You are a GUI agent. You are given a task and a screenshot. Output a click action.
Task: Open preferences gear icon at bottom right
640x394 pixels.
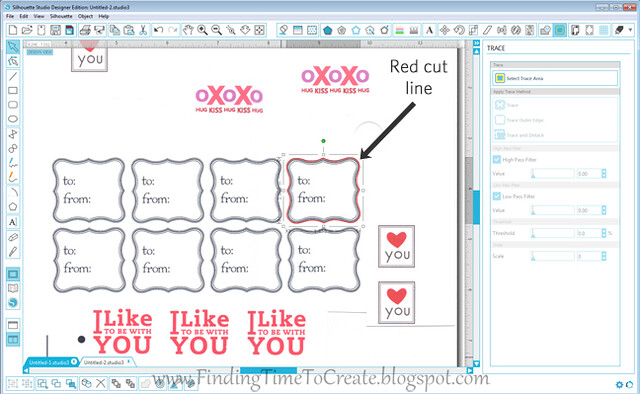619,384
